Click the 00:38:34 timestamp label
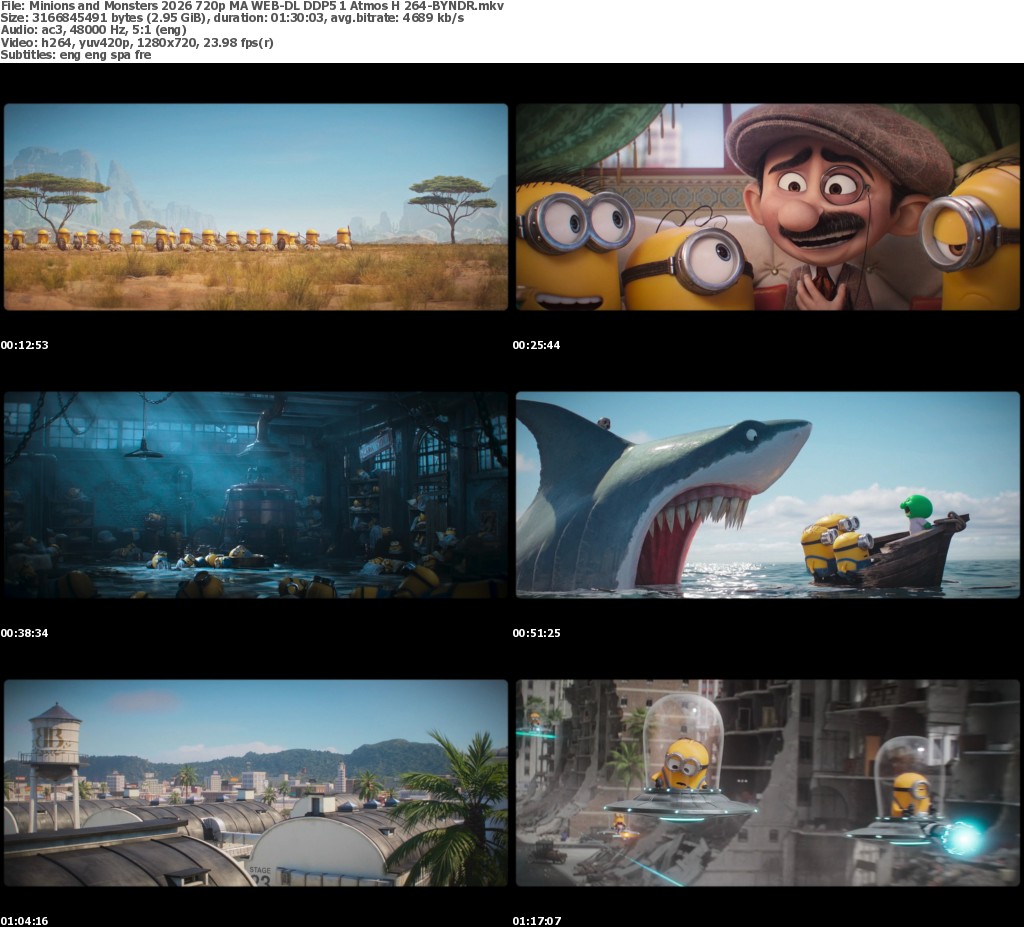The image size is (1024, 927). tap(25, 633)
